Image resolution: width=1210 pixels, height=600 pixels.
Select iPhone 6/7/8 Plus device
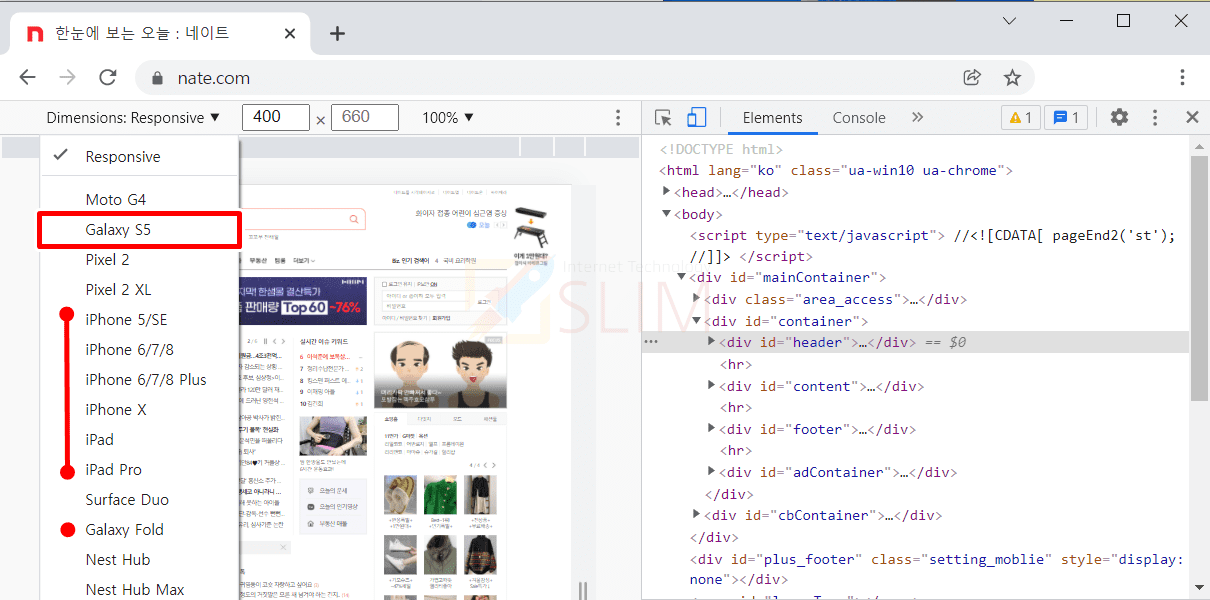[x=140, y=380]
